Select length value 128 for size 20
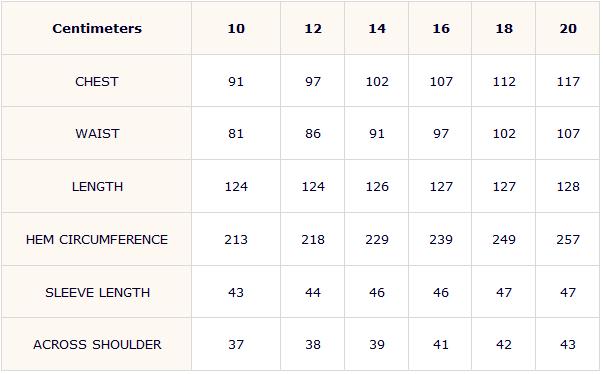The image size is (603, 374). tap(568, 187)
